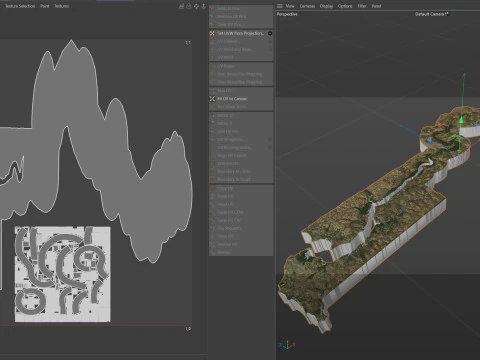Select the road texture UV tile in canvas
The image size is (480, 360).
[x=63, y=274]
